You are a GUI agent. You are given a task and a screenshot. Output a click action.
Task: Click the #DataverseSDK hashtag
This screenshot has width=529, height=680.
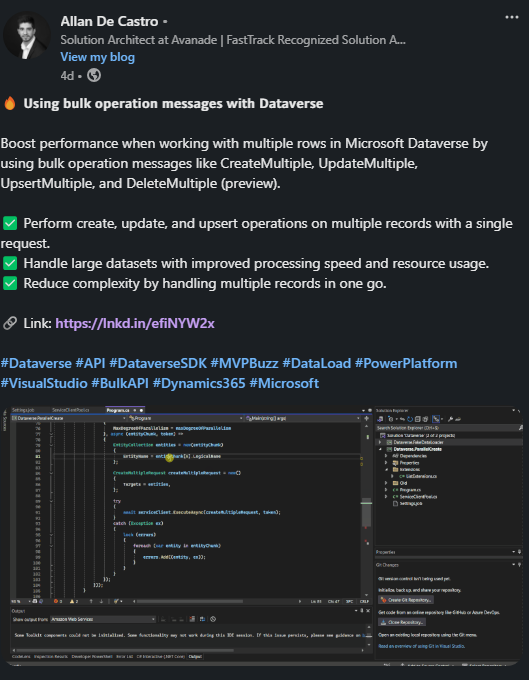158,363
